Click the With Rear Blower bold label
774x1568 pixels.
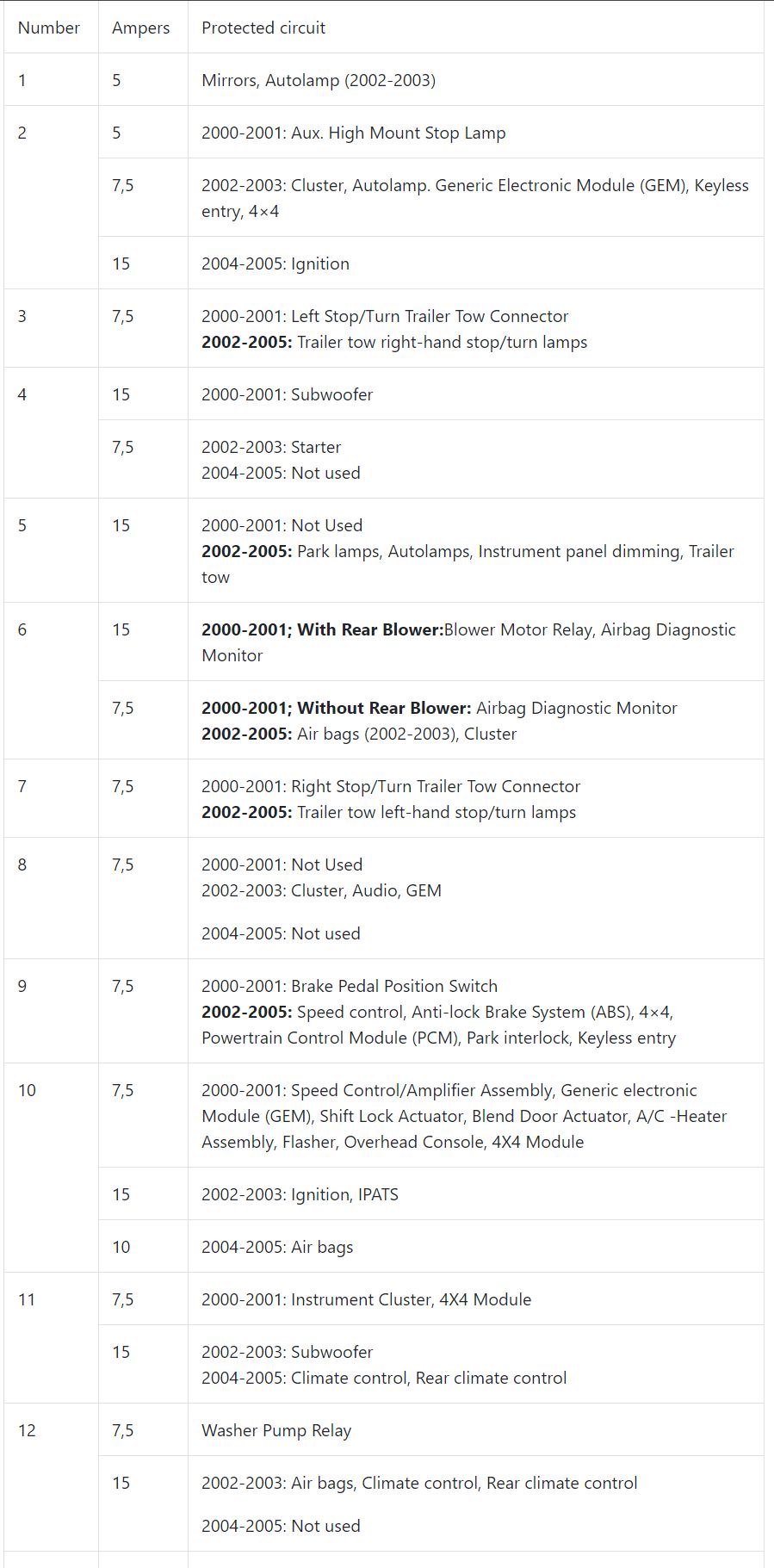pyautogui.click(x=323, y=629)
